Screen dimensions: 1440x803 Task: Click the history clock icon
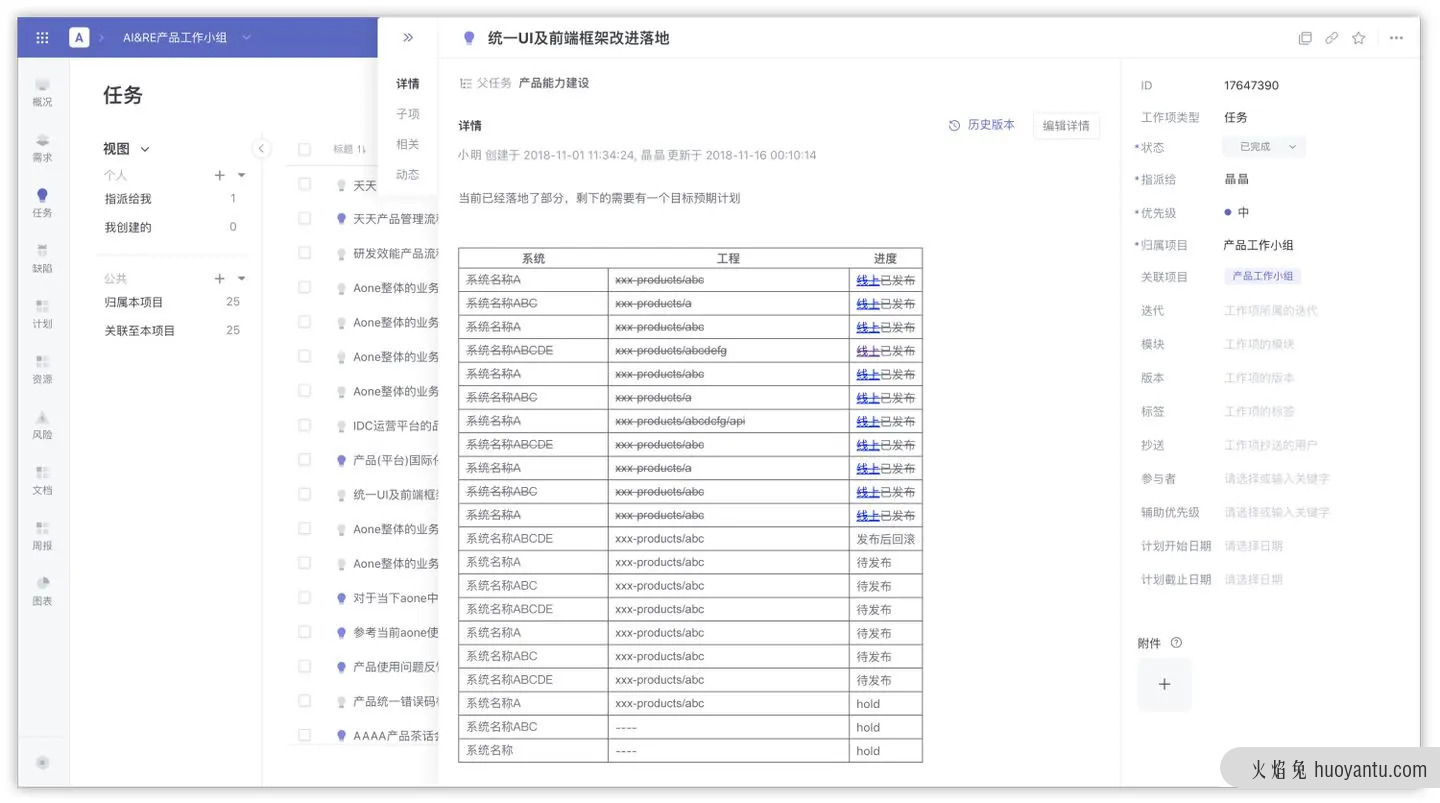[954, 125]
